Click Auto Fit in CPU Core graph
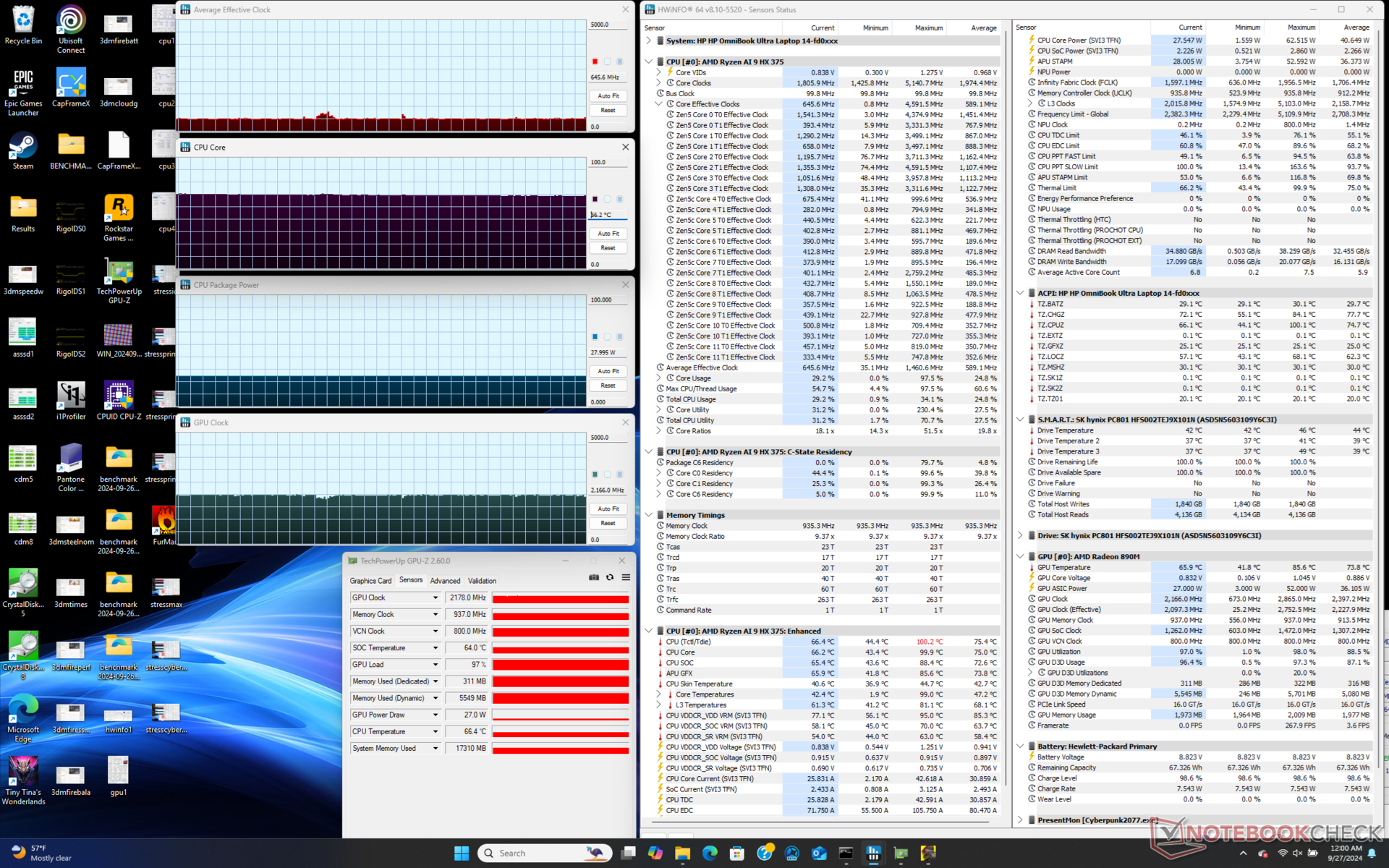The image size is (1389, 868). (x=608, y=234)
